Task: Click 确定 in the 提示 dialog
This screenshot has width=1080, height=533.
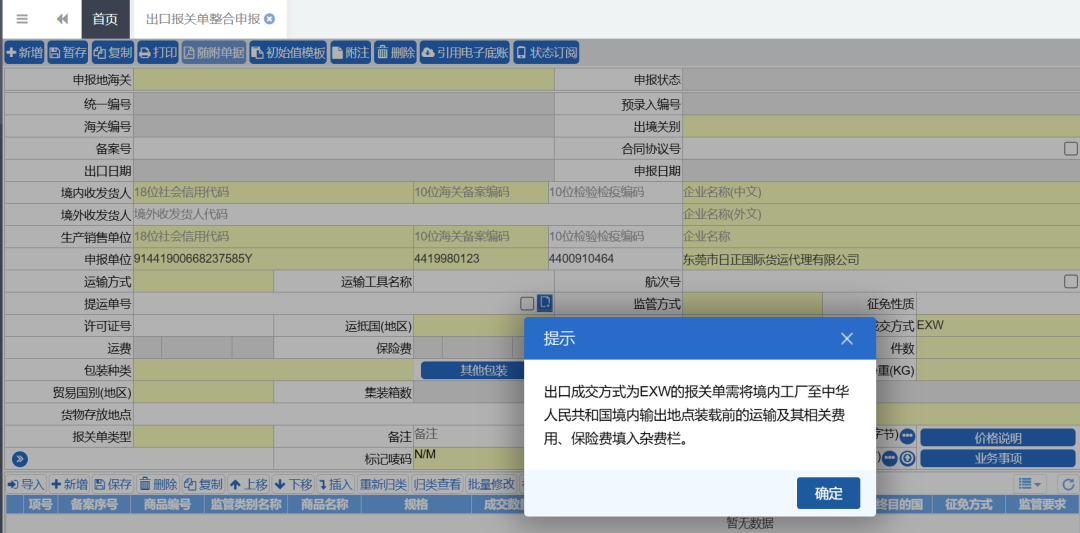Action: (828, 493)
